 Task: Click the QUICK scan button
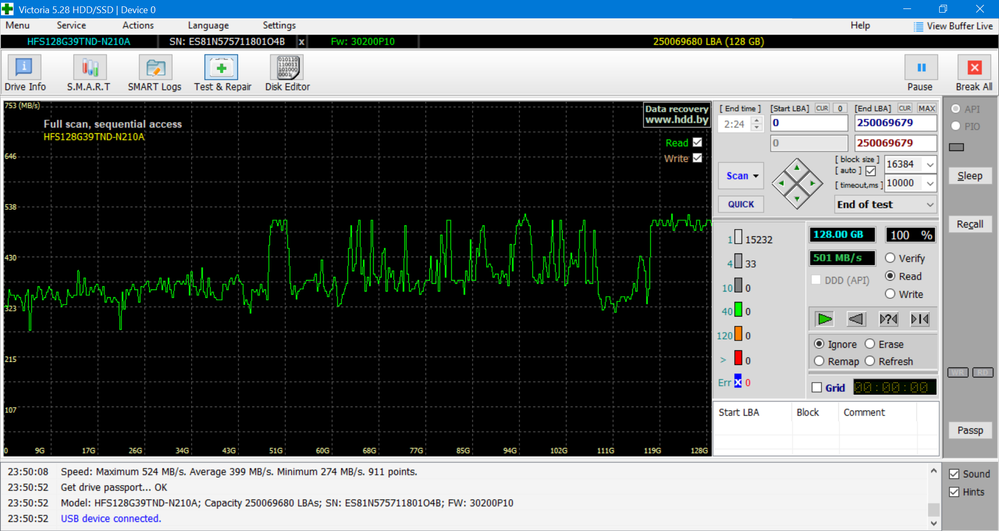(741, 204)
